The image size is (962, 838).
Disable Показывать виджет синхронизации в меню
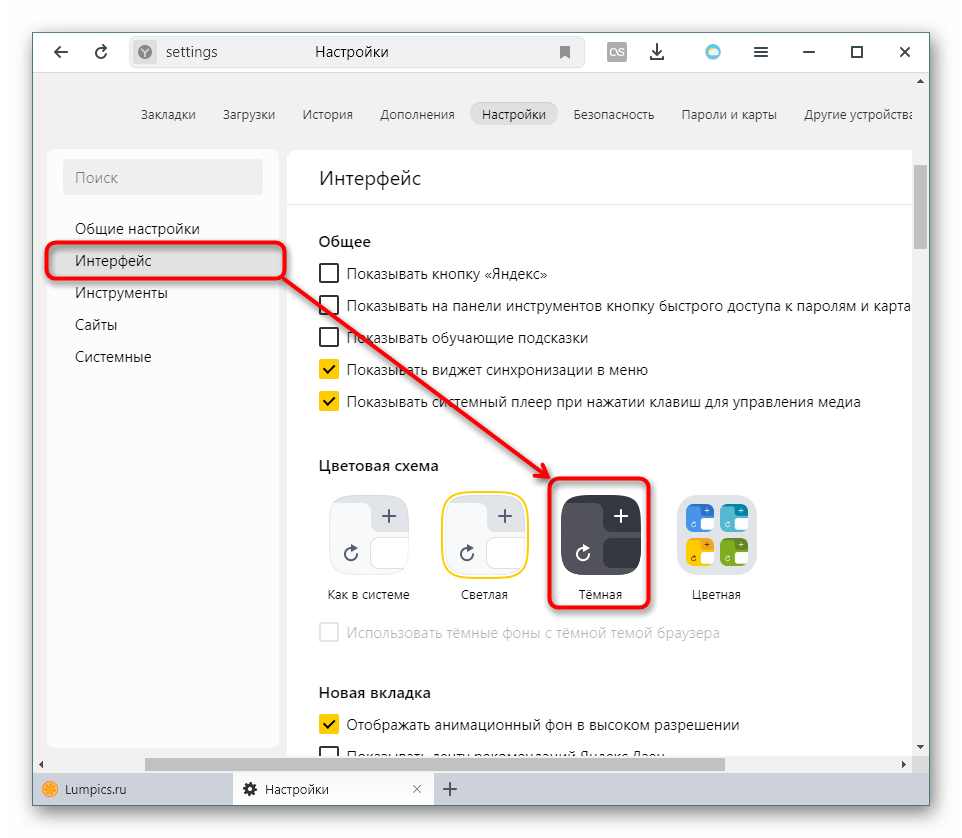tap(329, 369)
